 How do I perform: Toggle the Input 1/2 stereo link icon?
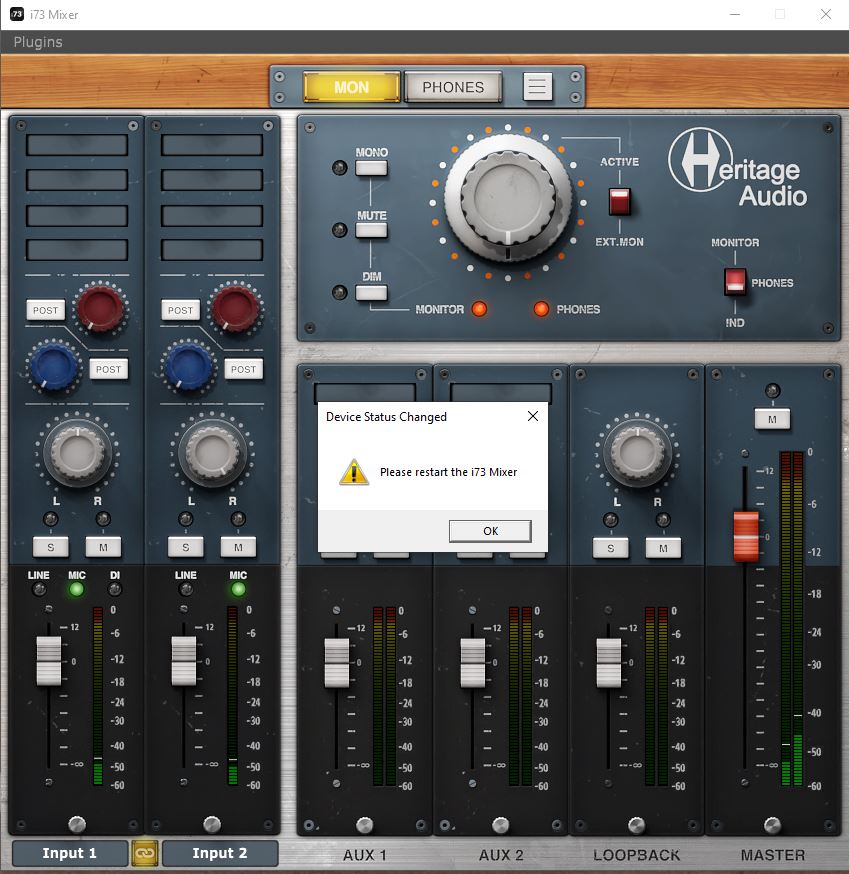click(x=145, y=853)
